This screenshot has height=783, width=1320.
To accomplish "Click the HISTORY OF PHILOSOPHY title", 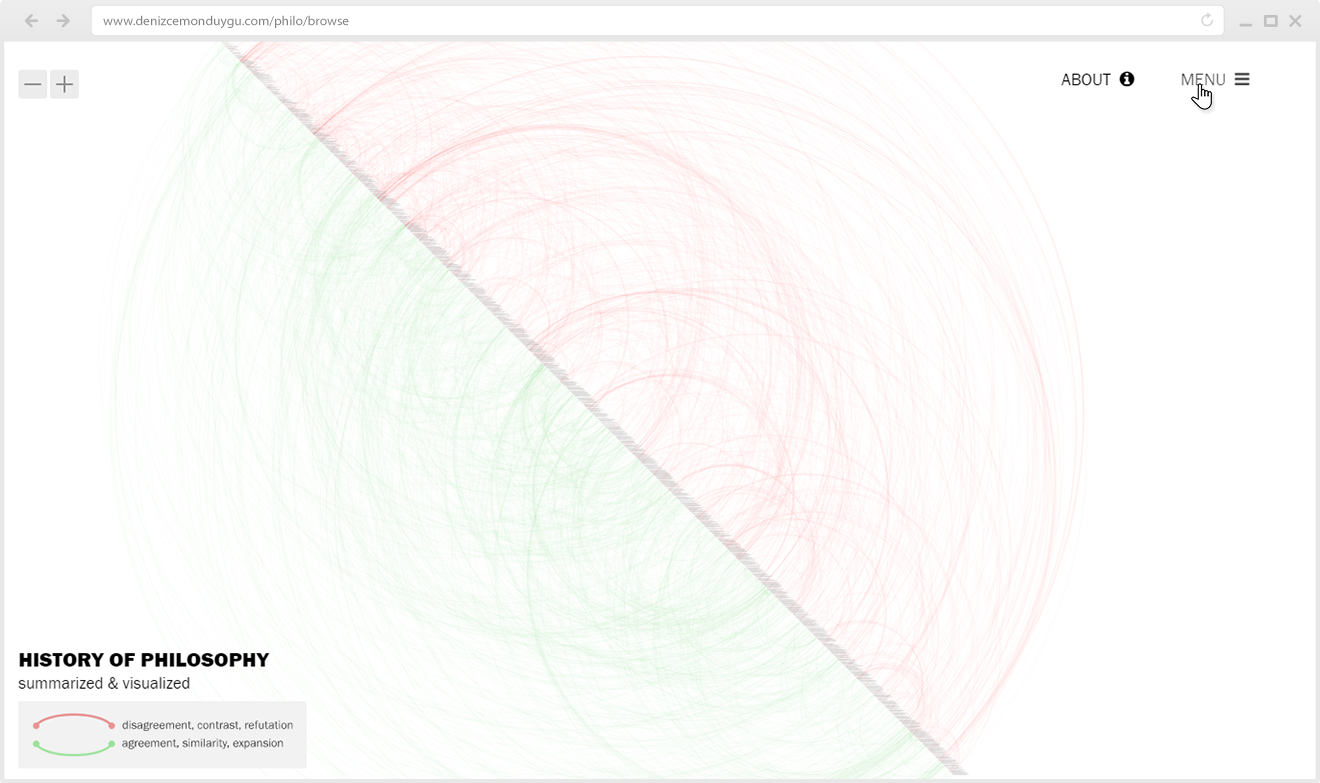I will [x=144, y=660].
